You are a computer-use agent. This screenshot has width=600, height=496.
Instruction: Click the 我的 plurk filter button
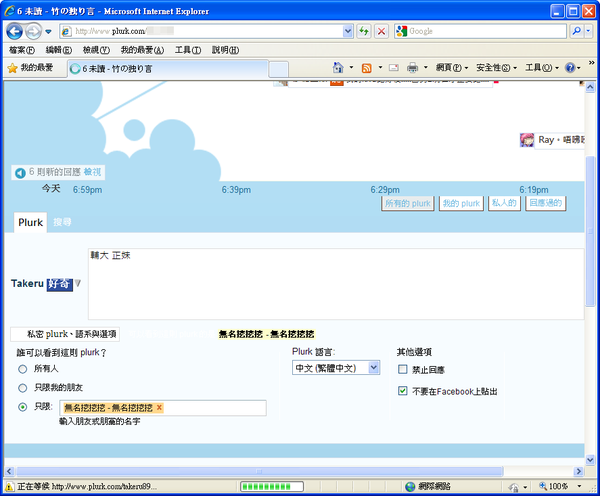coord(461,203)
